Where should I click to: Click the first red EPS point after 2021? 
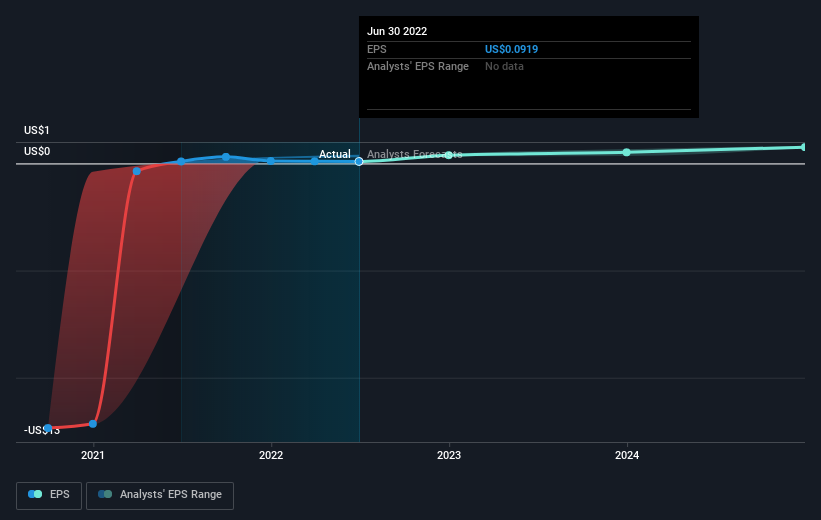point(137,171)
